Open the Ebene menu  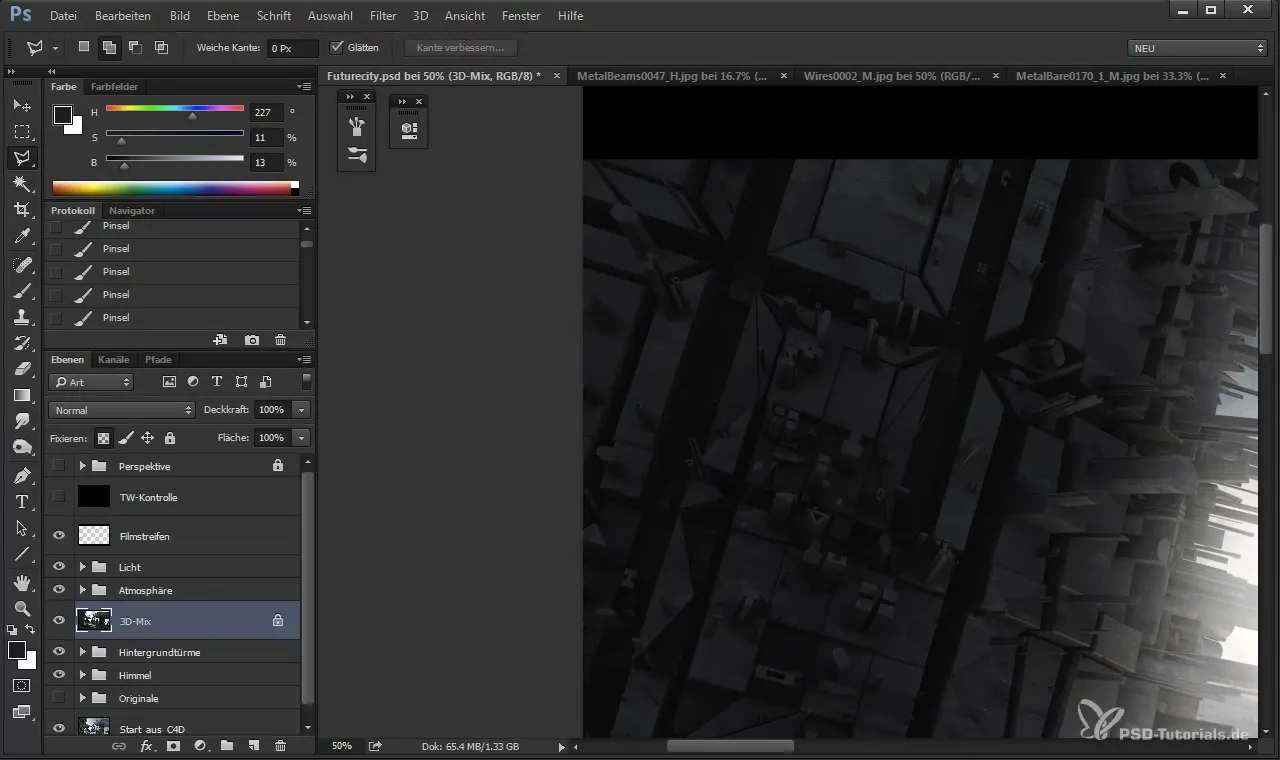click(x=225, y=16)
